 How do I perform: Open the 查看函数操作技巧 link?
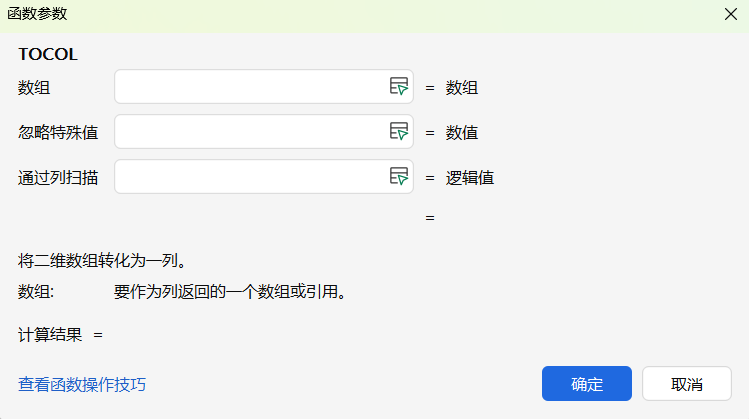[82, 384]
